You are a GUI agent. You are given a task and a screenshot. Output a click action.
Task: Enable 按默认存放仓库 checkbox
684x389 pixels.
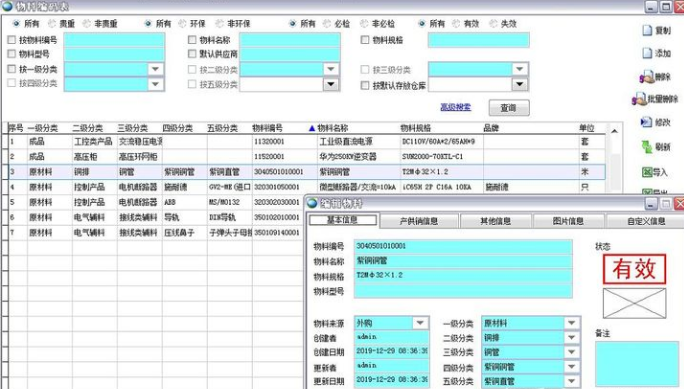click(365, 85)
